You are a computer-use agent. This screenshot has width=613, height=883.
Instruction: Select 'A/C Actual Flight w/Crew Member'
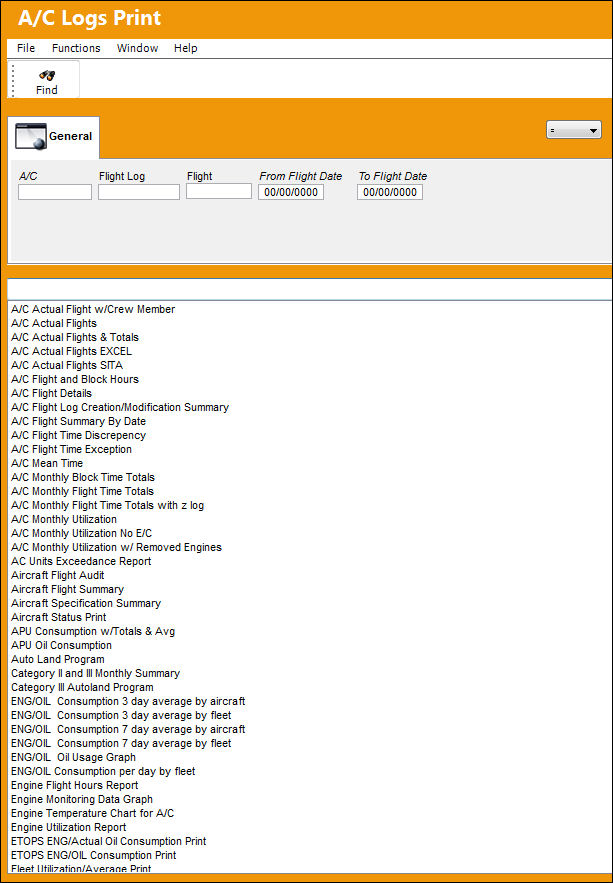93,309
